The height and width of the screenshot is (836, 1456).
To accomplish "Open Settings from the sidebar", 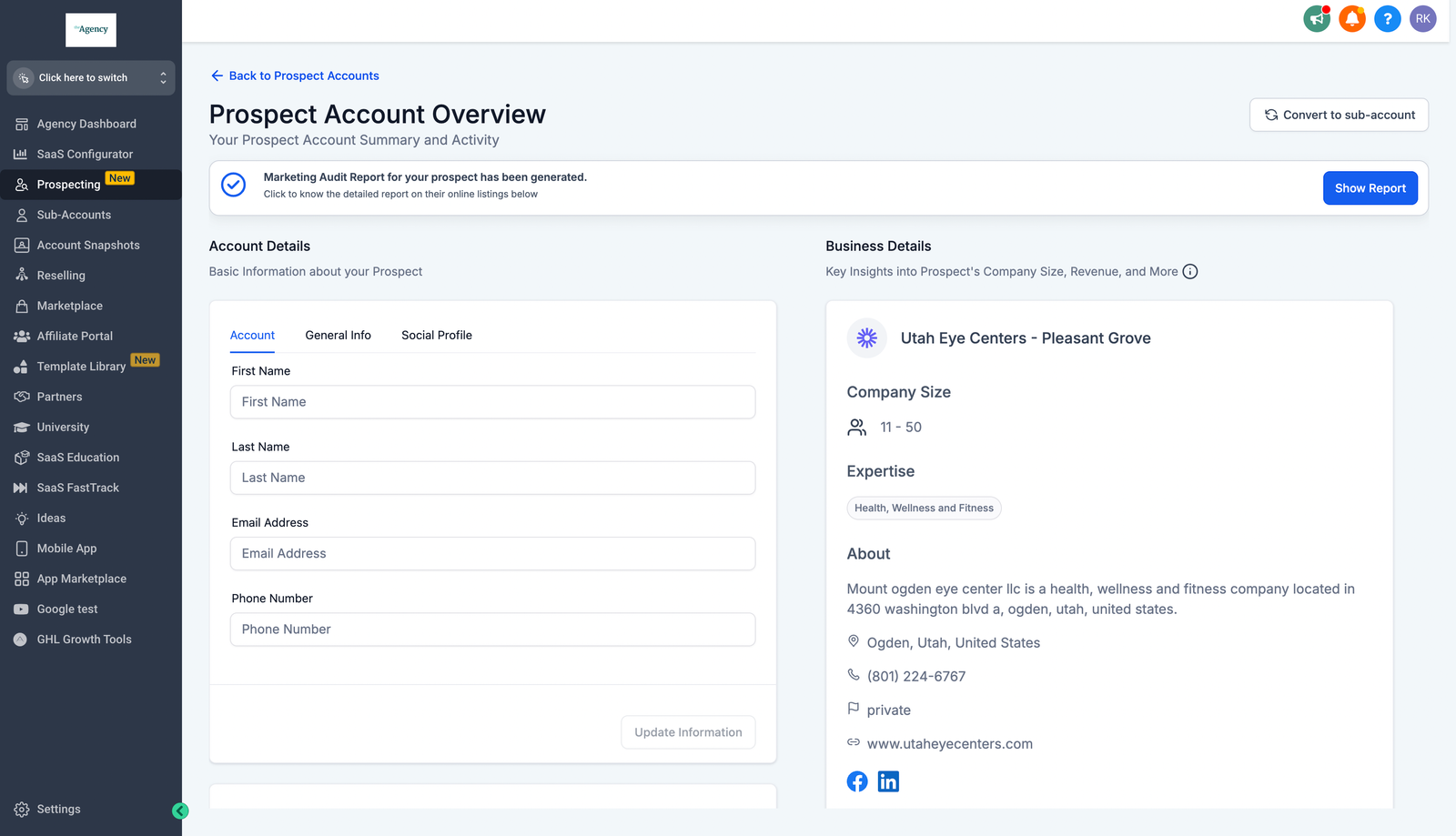I will (x=58, y=810).
